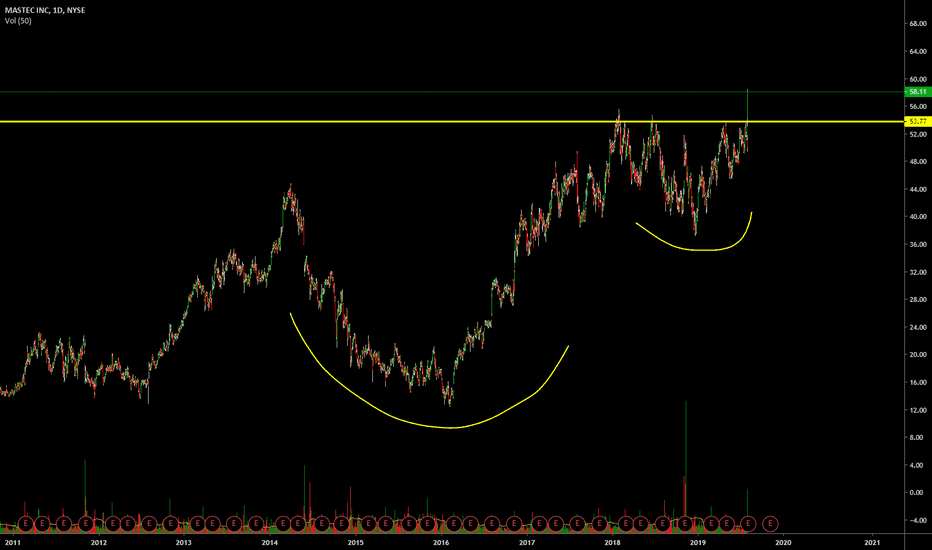
Task: Click the E marker under the tallest volume spike
Action: (x=685, y=524)
